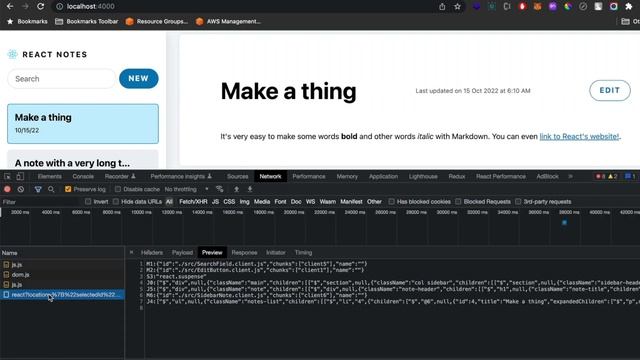Screen dimensions: 640x360
Task: Check 3rd-party requests checkbox
Action: (x=518, y=202)
